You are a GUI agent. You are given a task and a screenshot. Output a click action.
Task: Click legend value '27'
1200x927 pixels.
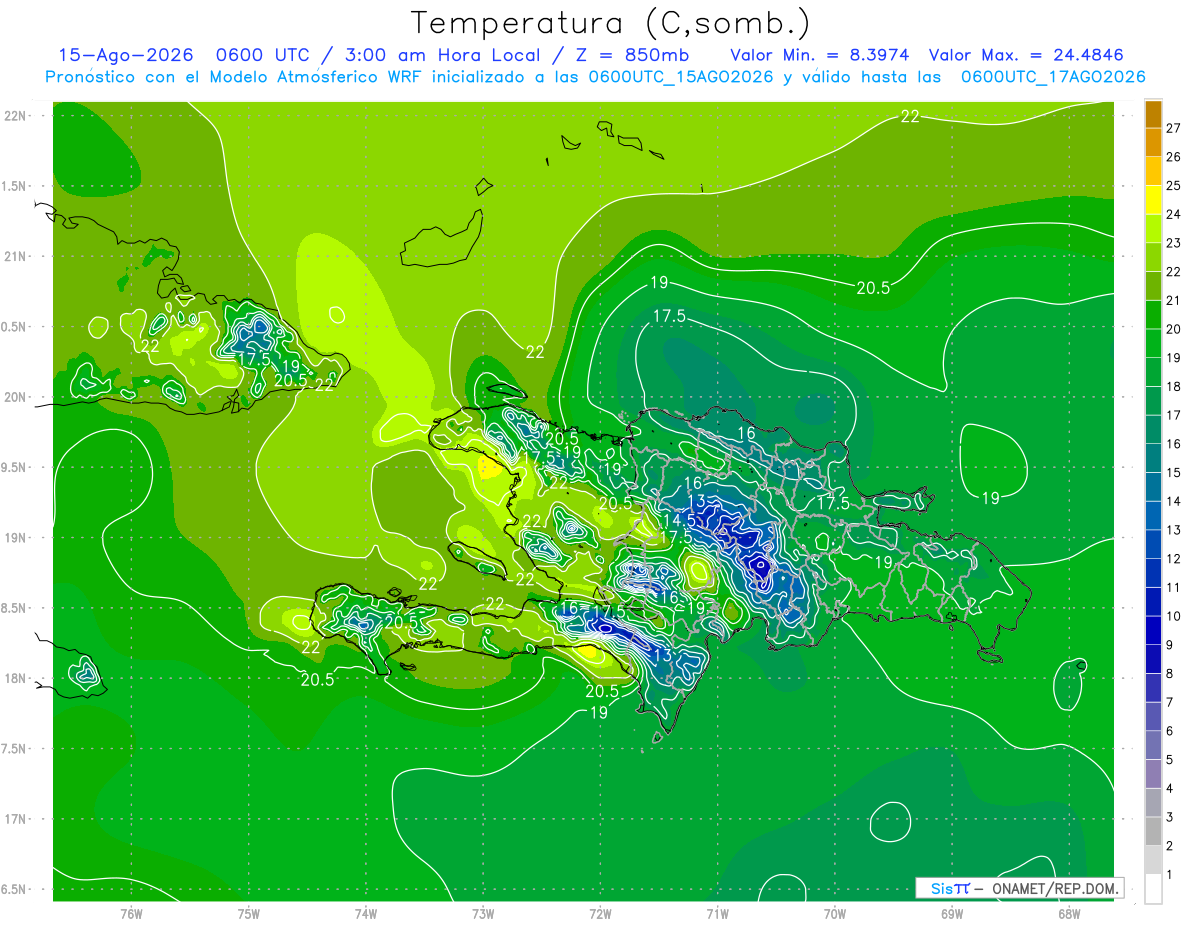point(1174,128)
